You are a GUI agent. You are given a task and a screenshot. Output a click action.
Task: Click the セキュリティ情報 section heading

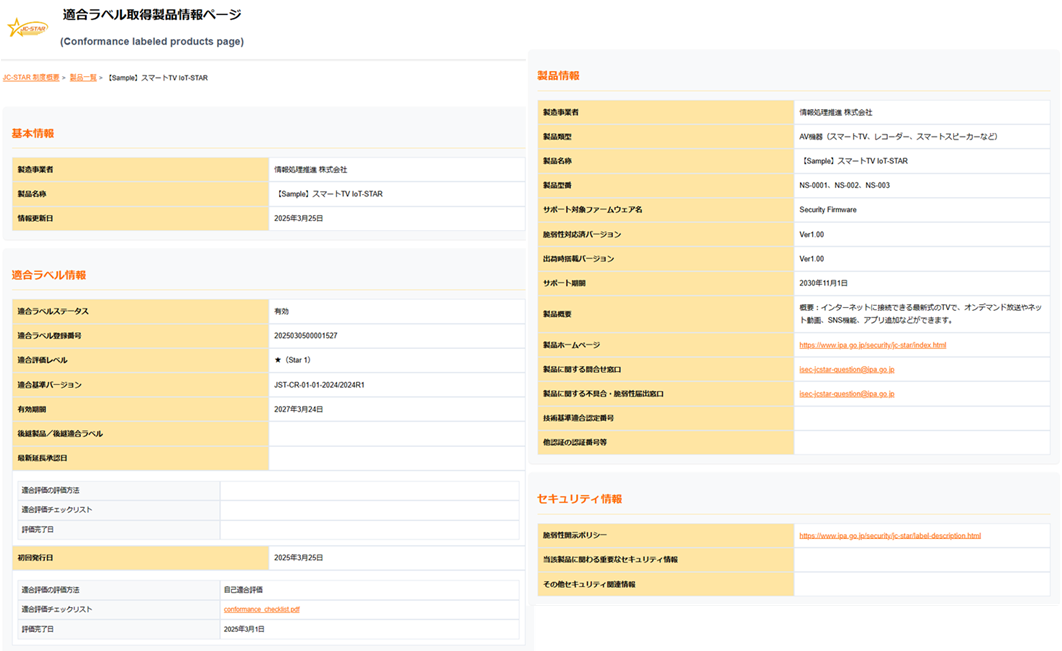point(580,499)
